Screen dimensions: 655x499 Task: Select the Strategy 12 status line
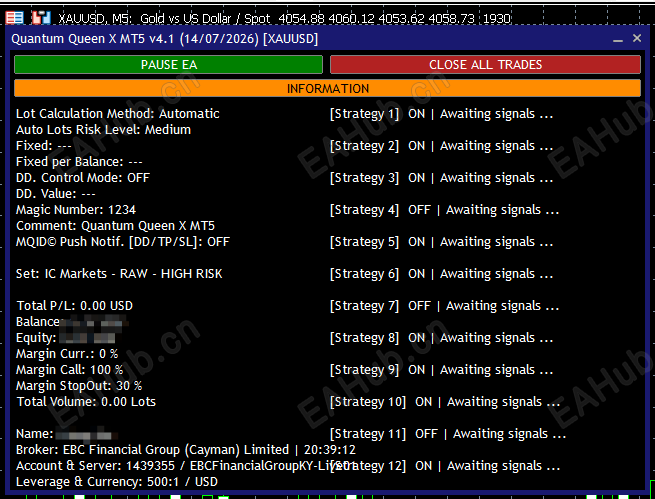tap(445, 466)
